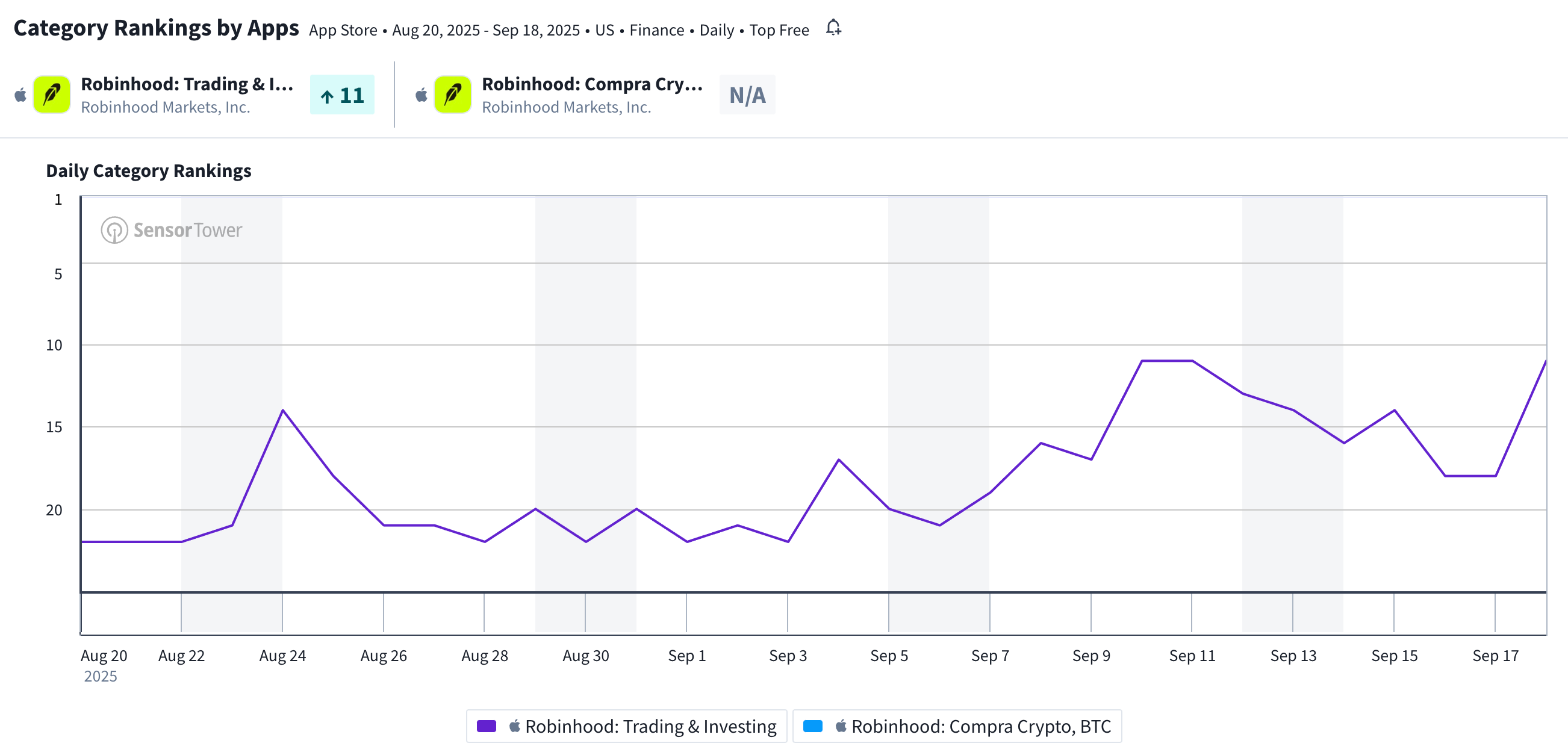Screen dimensions: 1568x755
Task: Click the N/A rank badge
Action: click(x=747, y=95)
